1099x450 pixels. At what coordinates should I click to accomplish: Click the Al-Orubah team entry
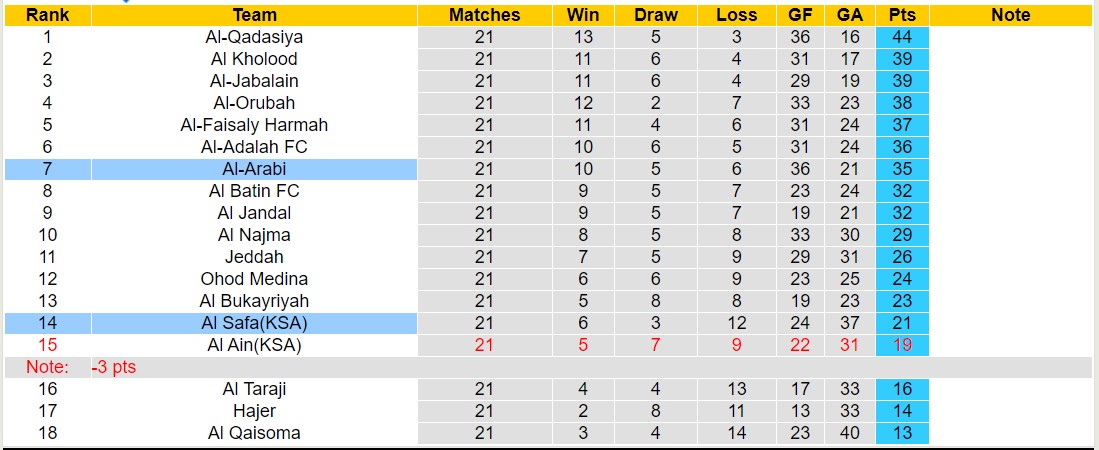point(254,103)
